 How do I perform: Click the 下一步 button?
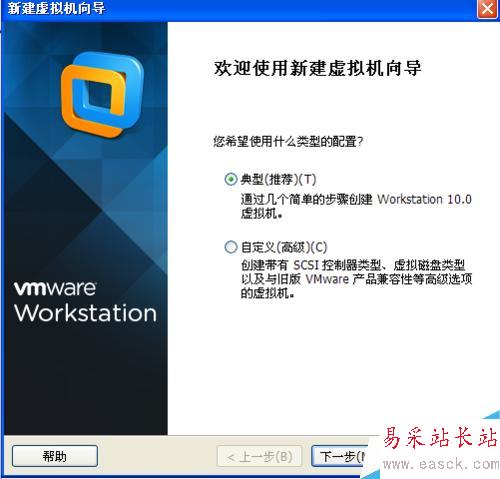tap(340, 456)
